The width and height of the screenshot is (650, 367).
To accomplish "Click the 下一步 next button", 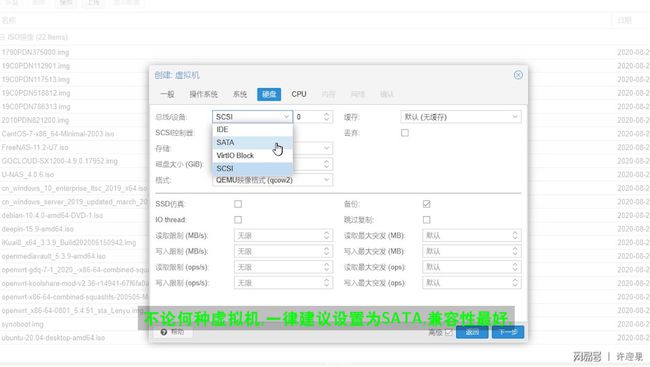I will coord(508,332).
